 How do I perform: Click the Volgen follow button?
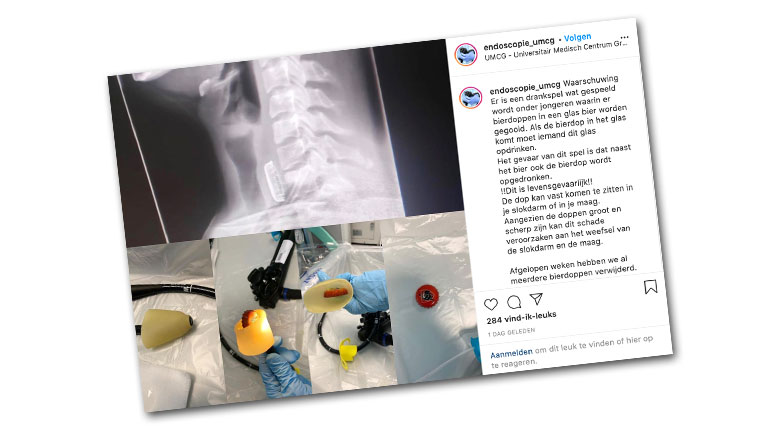(x=578, y=37)
